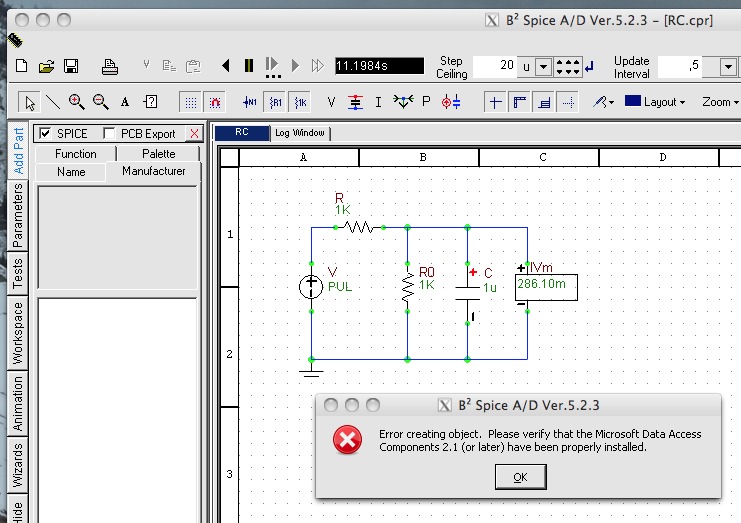Image resolution: width=741 pixels, height=523 pixels.
Task: Switch to the Function tab
Action: coord(76,154)
